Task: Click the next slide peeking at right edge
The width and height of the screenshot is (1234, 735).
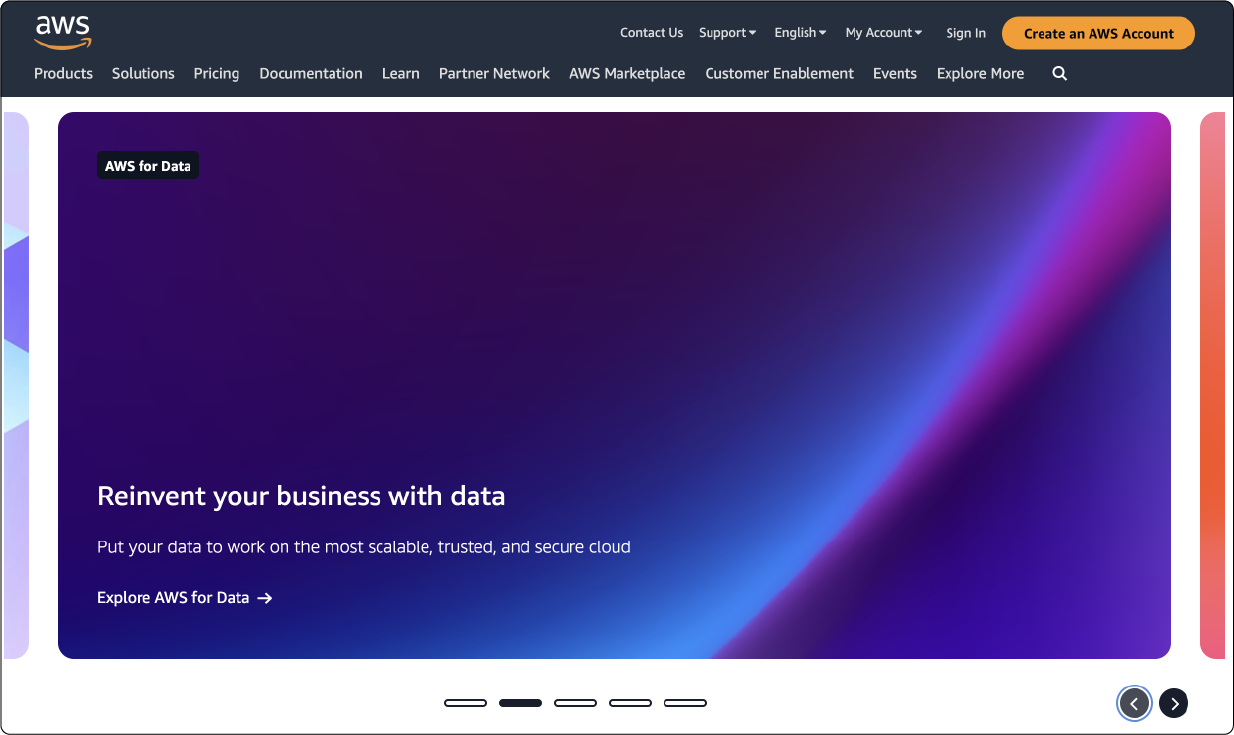Action: [x=1212, y=385]
